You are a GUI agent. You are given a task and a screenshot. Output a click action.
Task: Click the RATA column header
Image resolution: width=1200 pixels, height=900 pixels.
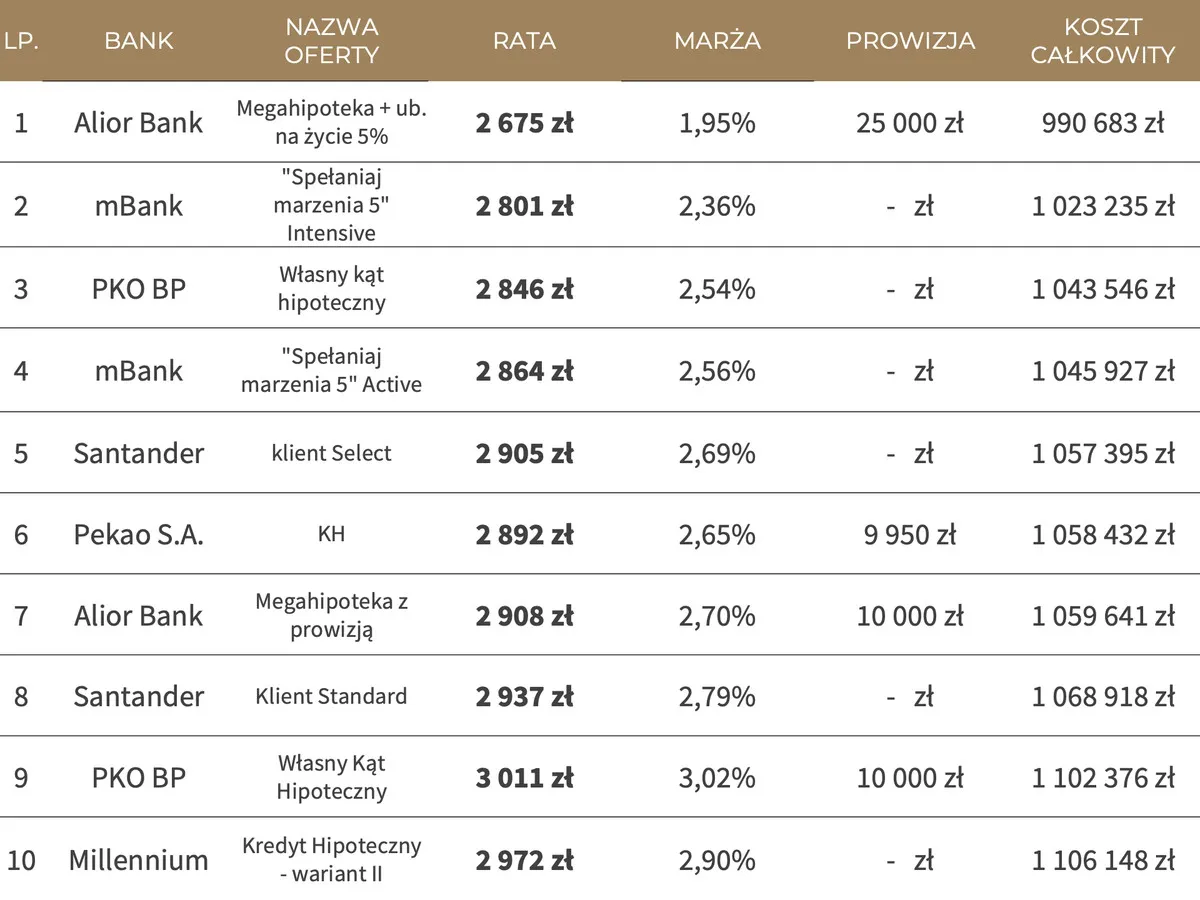(524, 41)
